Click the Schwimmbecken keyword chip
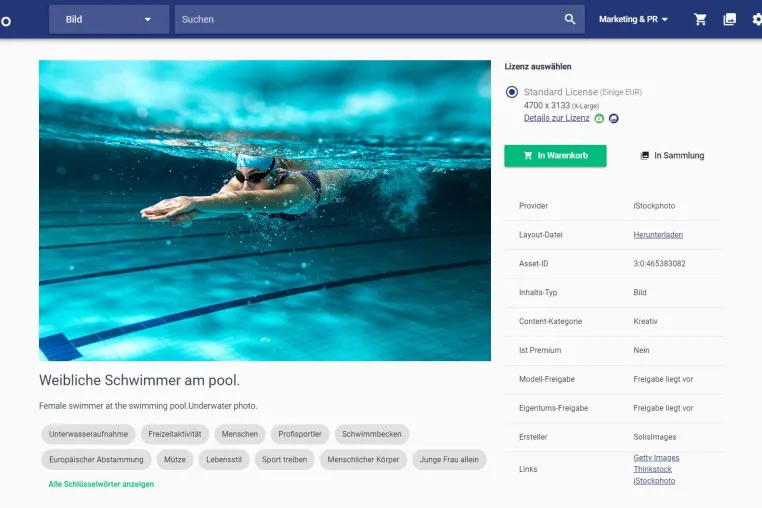 tap(372, 434)
